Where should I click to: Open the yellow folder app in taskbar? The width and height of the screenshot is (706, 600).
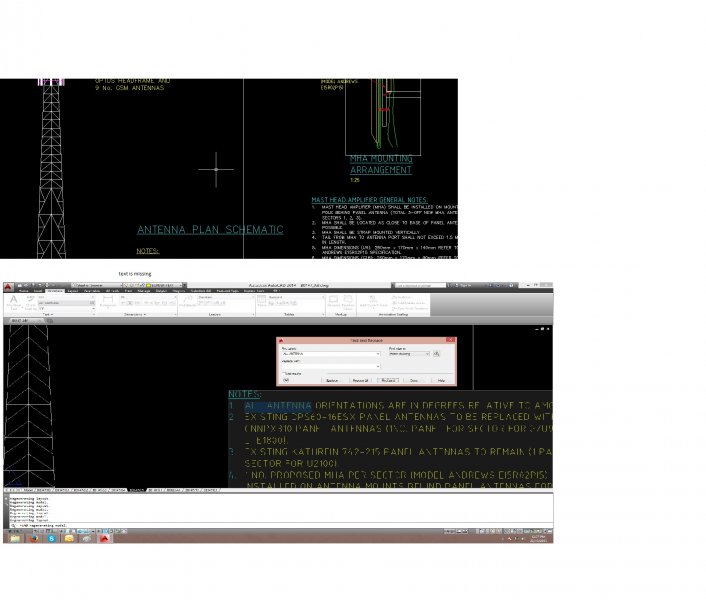point(69,538)
